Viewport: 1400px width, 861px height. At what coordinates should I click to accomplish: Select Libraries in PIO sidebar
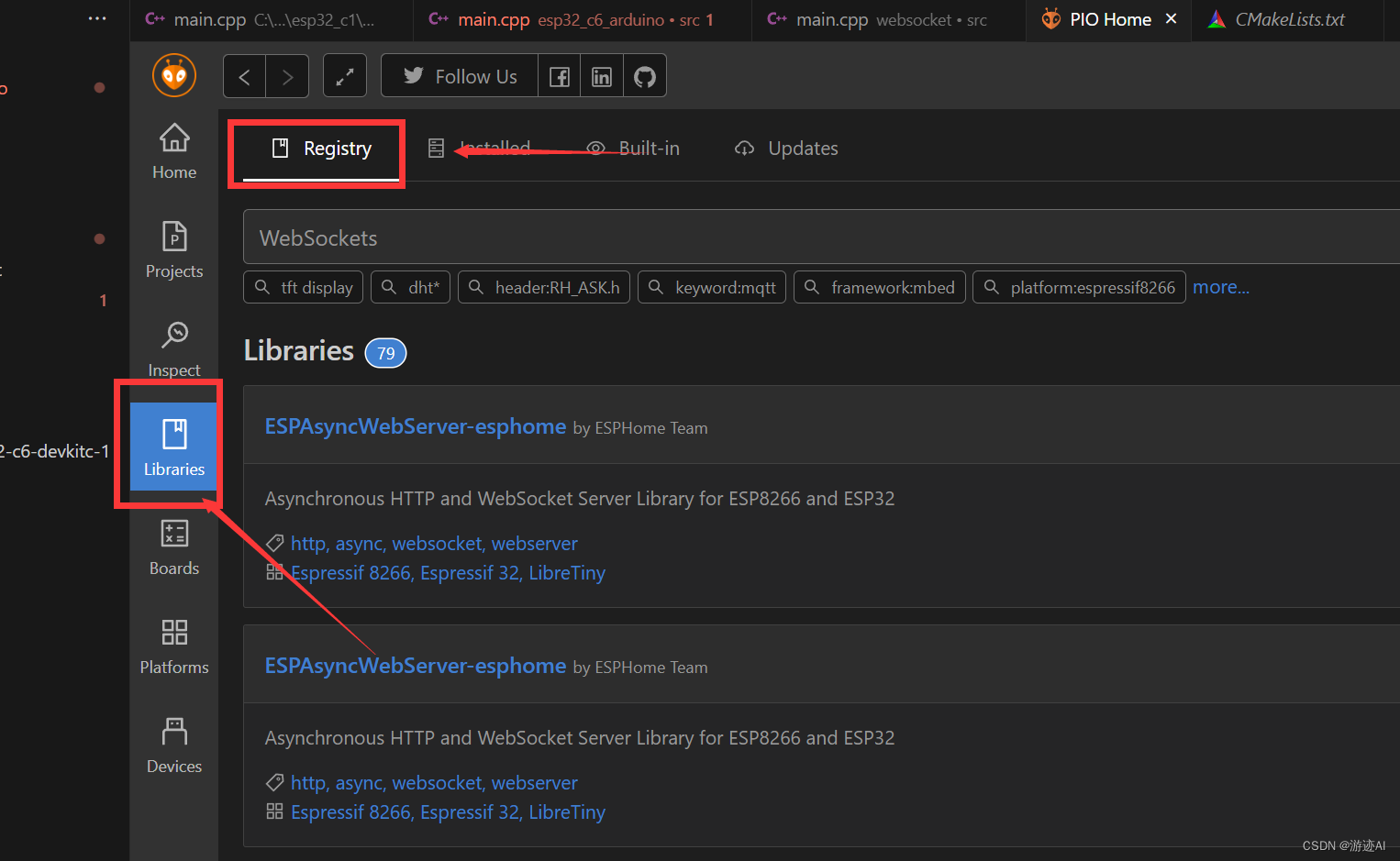[174, 448]
